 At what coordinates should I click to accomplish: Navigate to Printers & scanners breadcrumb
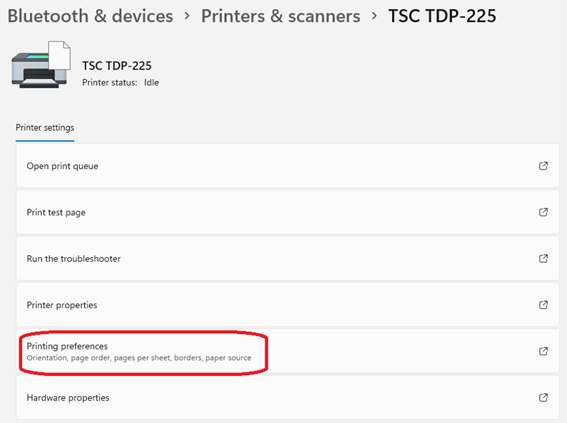[281, 16]
